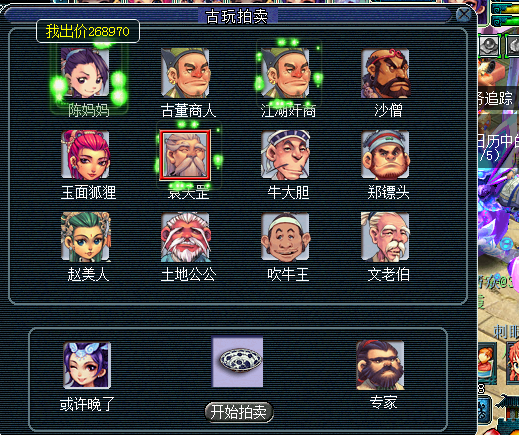Open the 追踪 task tracking panel

point(497,99)
